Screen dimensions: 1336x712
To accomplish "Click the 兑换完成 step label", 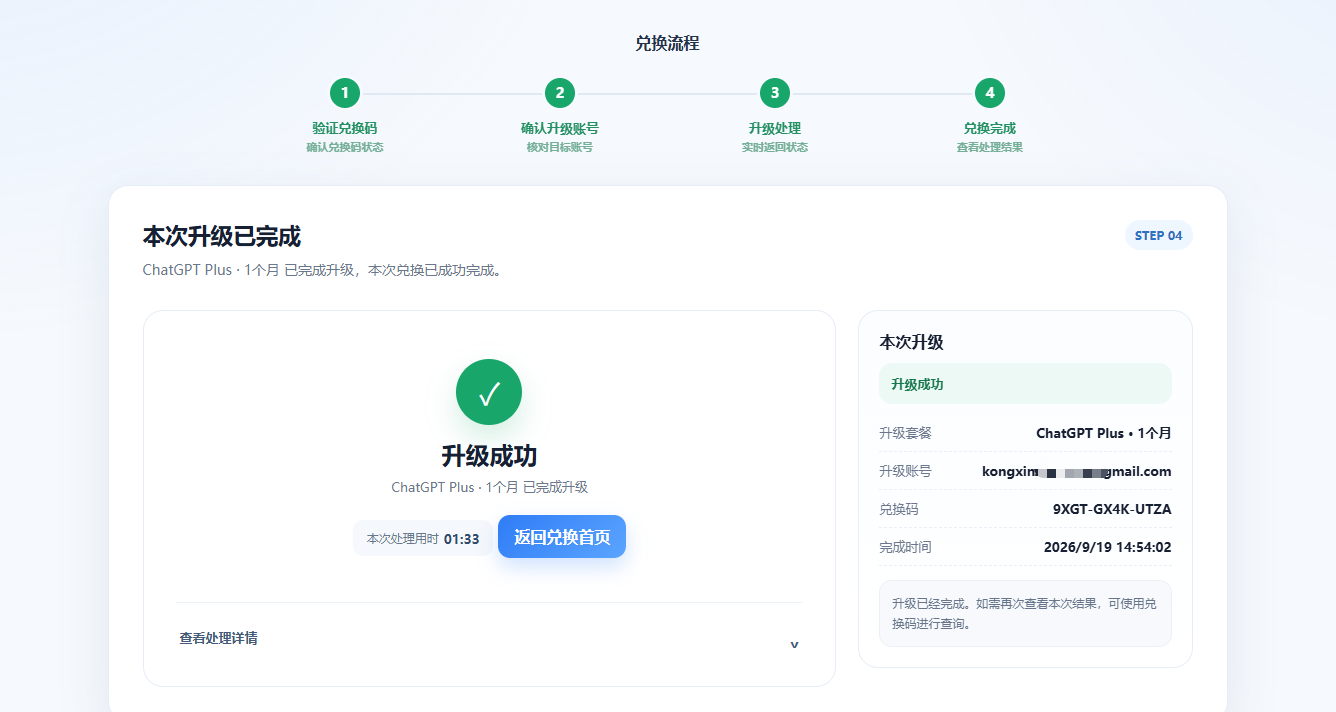I will (x=990, y=128).
